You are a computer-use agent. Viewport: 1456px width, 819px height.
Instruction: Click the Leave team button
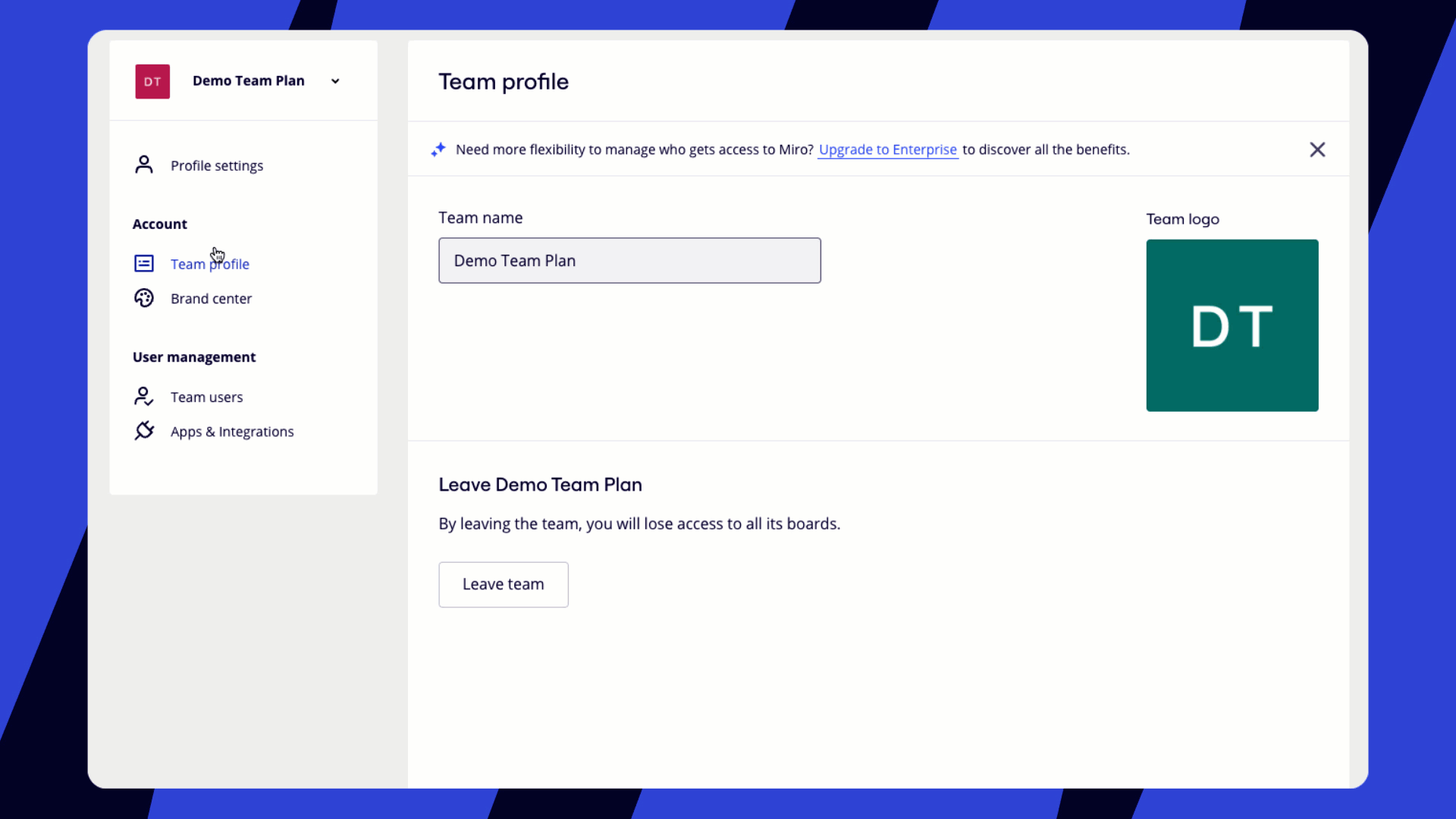(504, 584)
